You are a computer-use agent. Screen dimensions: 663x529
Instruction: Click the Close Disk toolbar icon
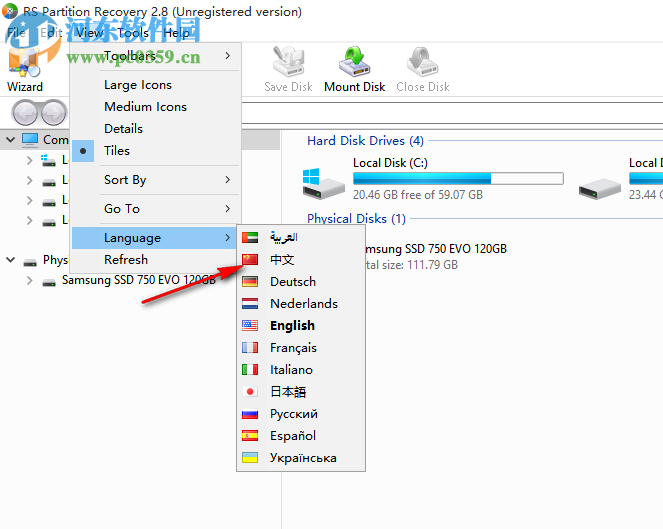click(422, 62)
